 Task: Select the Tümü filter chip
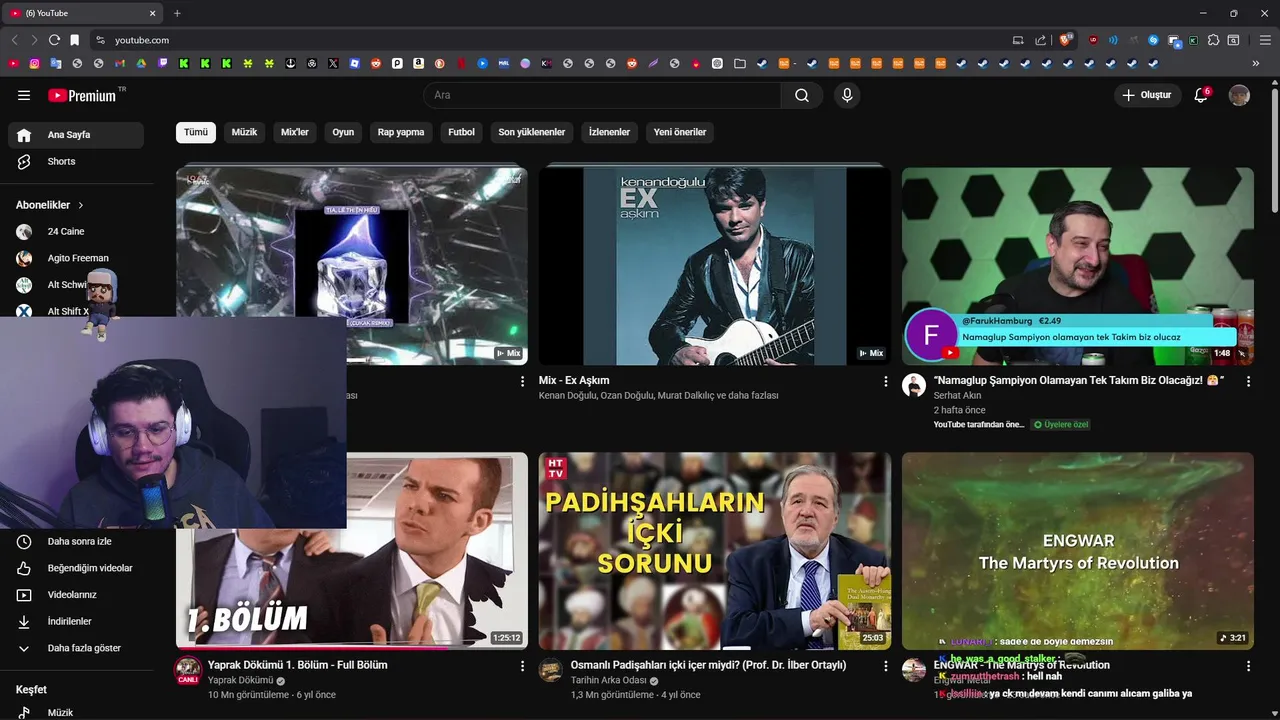[196, 132]
